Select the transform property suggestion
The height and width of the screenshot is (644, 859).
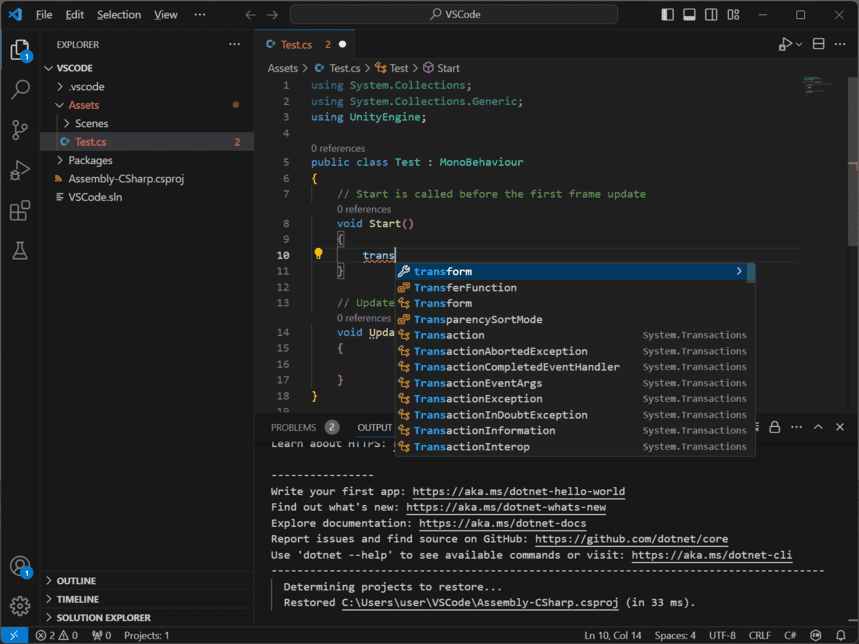(x=571, y=271)
